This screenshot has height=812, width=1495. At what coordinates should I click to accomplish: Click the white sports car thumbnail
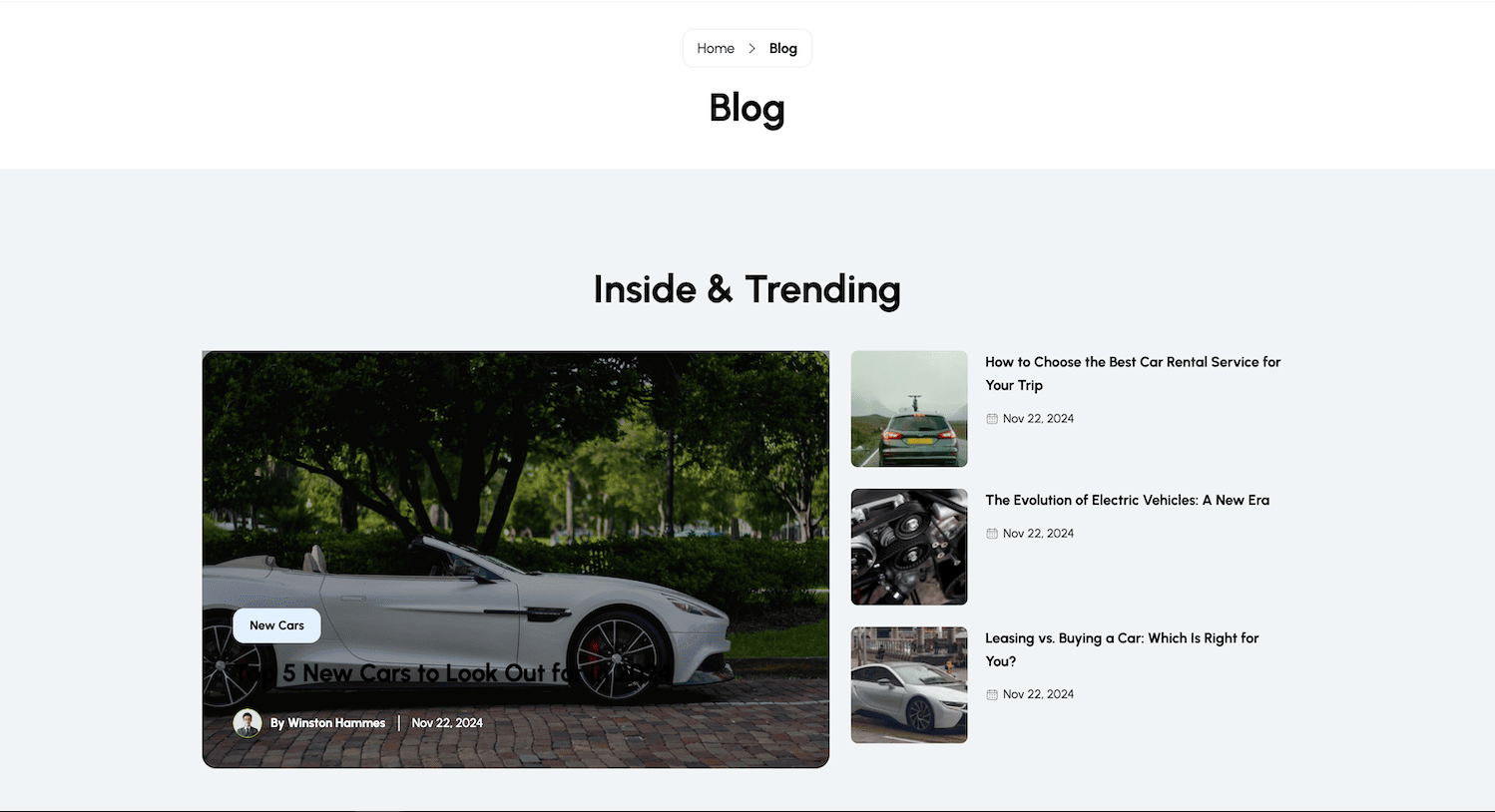pyautogui.click(x=909, y=685)
